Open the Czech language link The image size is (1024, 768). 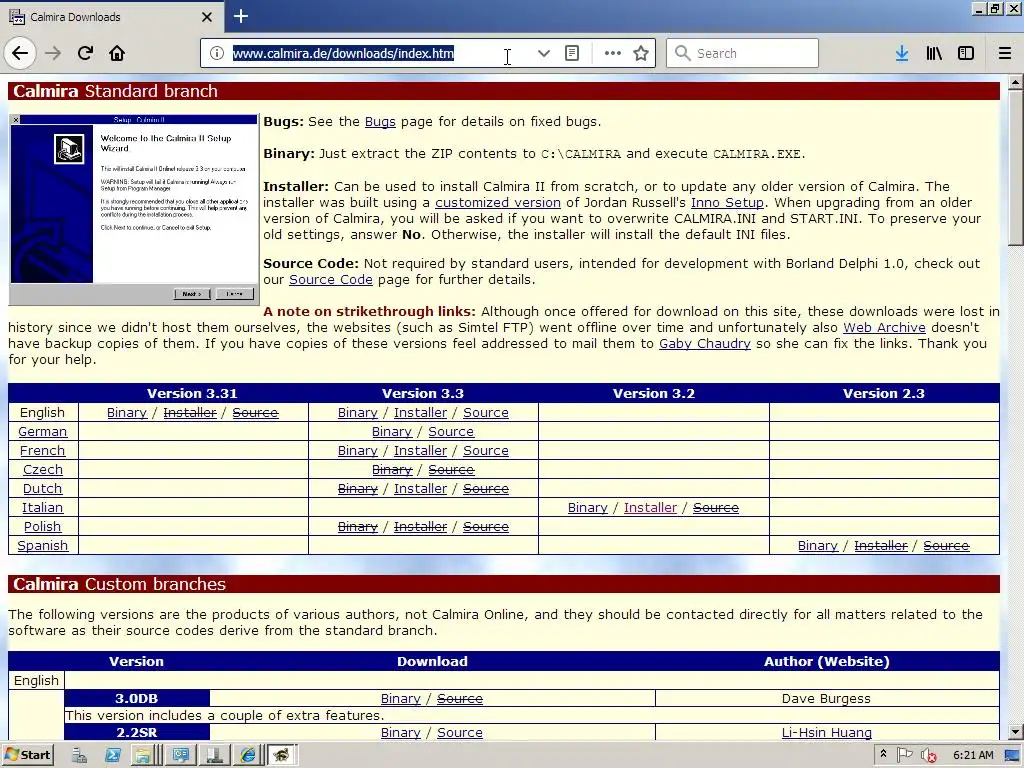click(42, 470)
